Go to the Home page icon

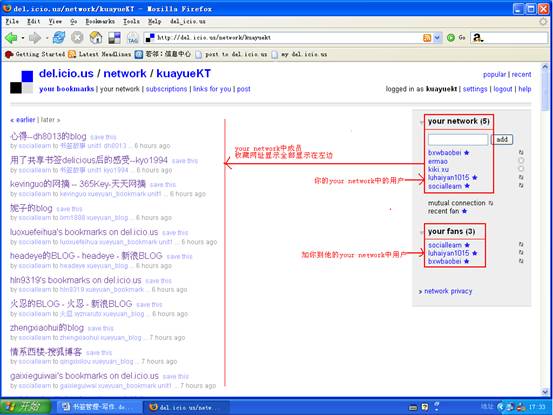coord(96,37)
